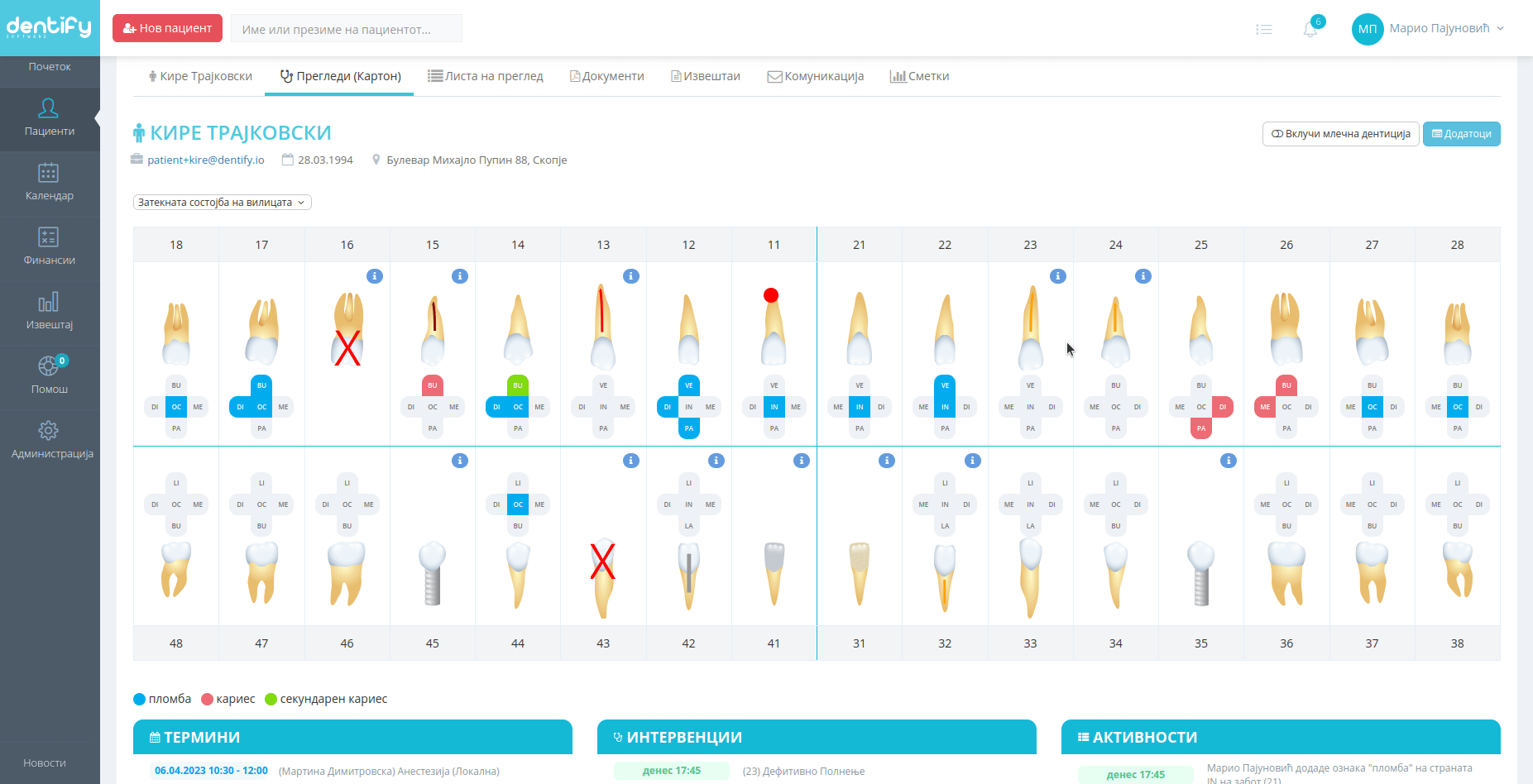Open the notifications bell icon
This screenshot has width=1533, height=784.
point(1310,30)
